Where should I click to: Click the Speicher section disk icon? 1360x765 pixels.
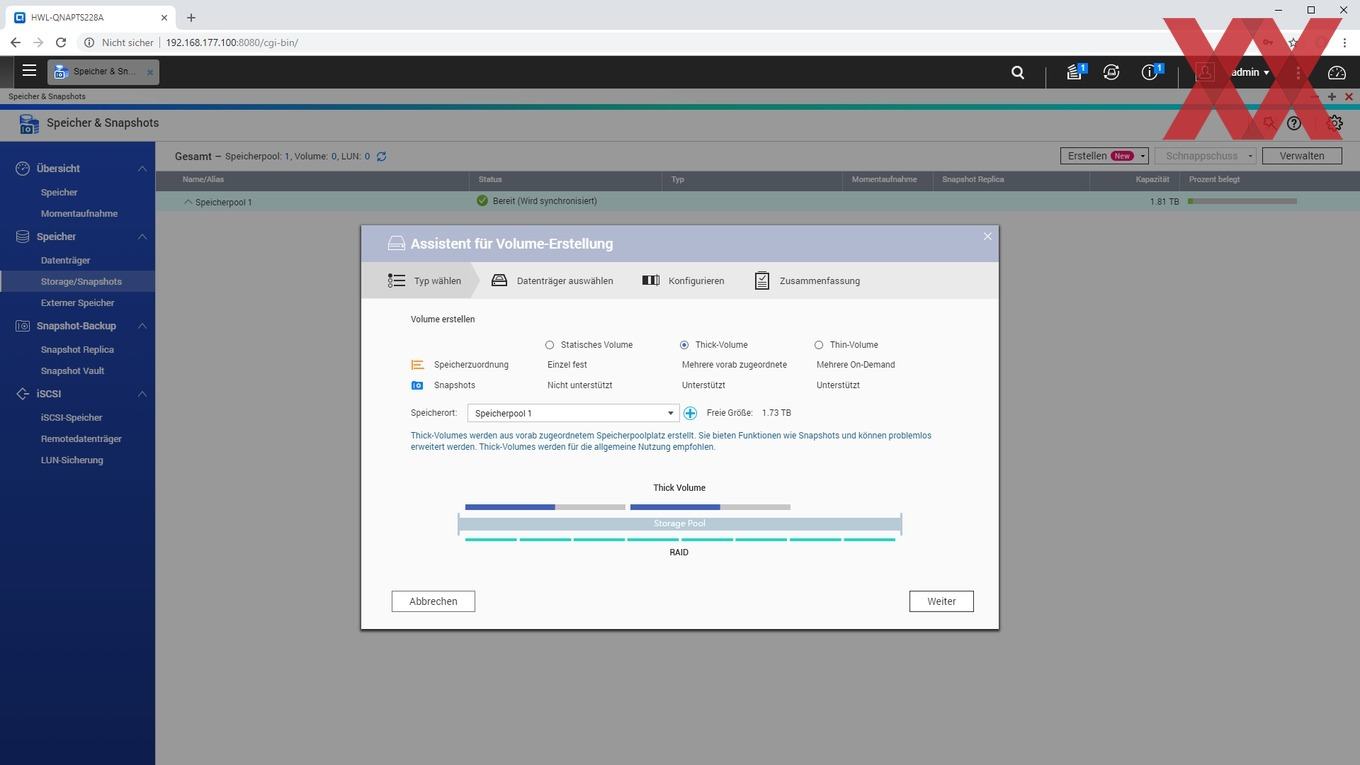[22, 236]
